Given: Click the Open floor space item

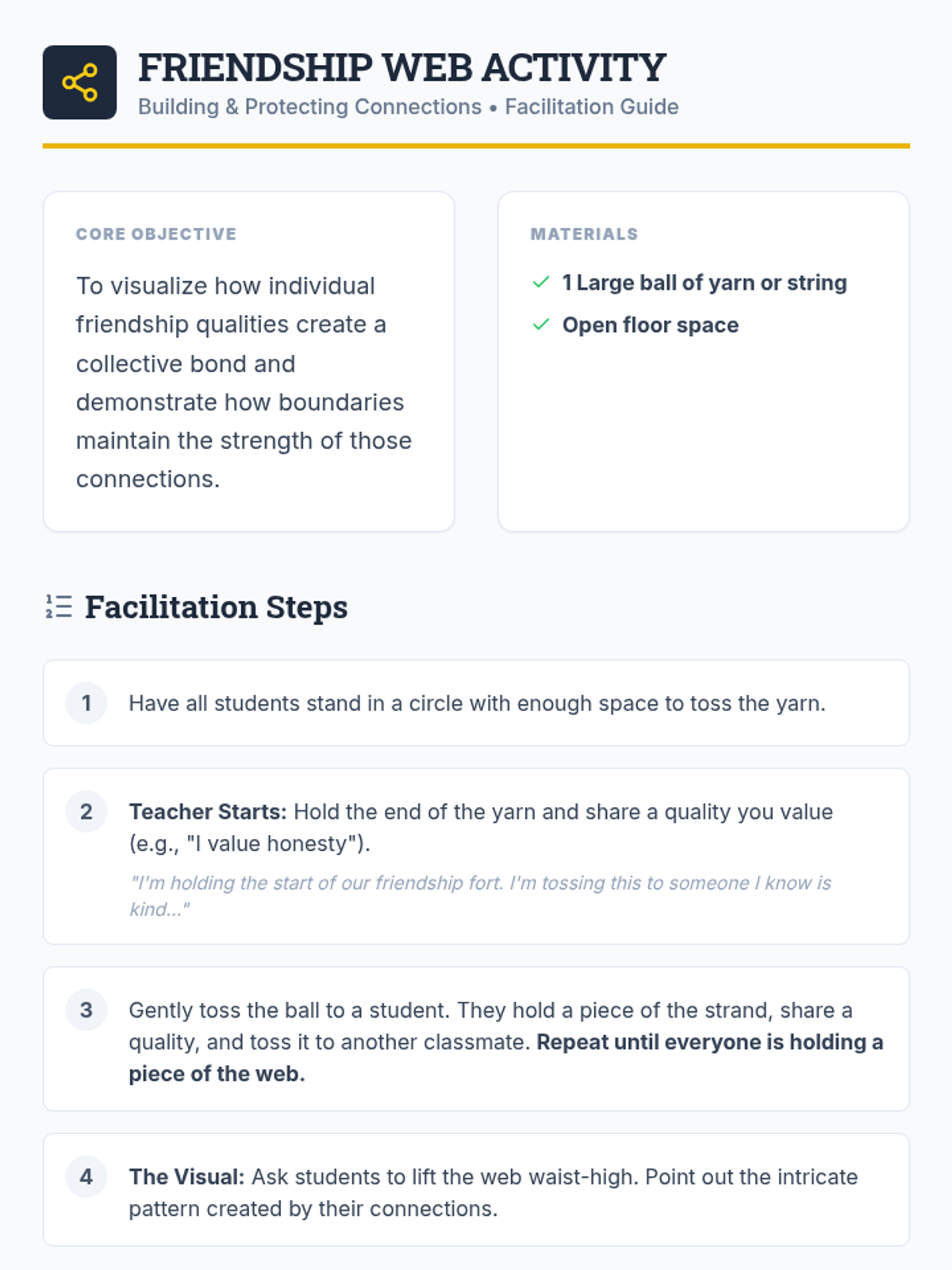Looking at the screenshot, I should click(651, 325).
